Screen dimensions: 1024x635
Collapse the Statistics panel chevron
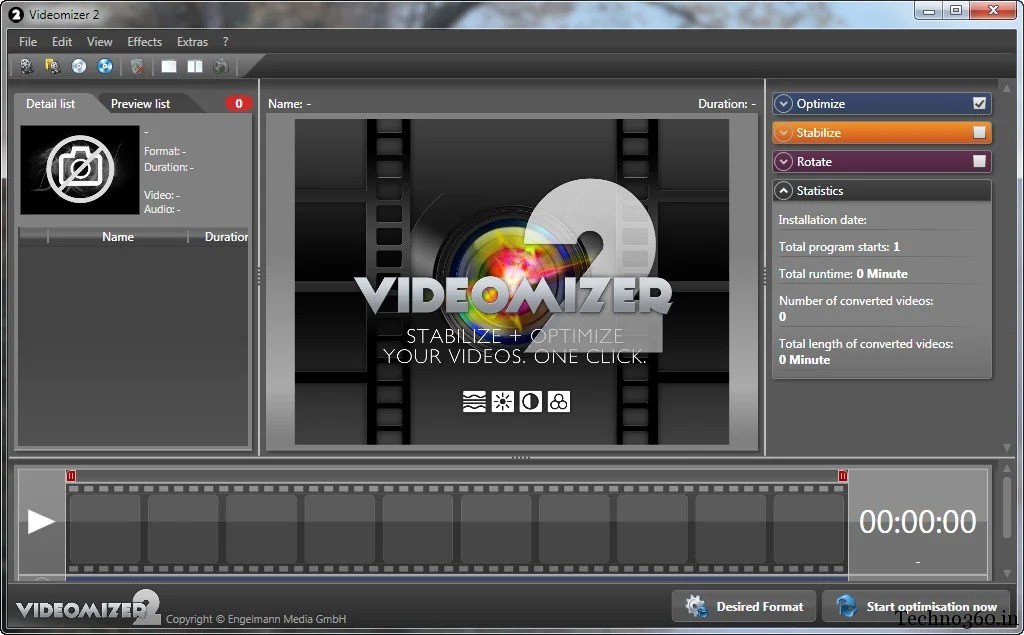tap(783, 191)
